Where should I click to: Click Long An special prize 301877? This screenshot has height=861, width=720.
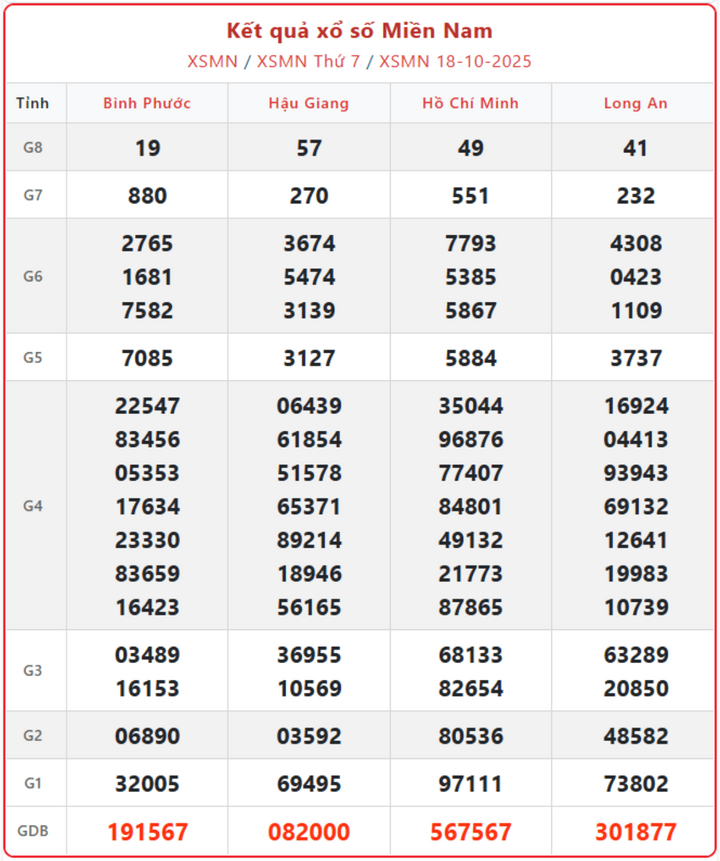click(x=635, y=831)
